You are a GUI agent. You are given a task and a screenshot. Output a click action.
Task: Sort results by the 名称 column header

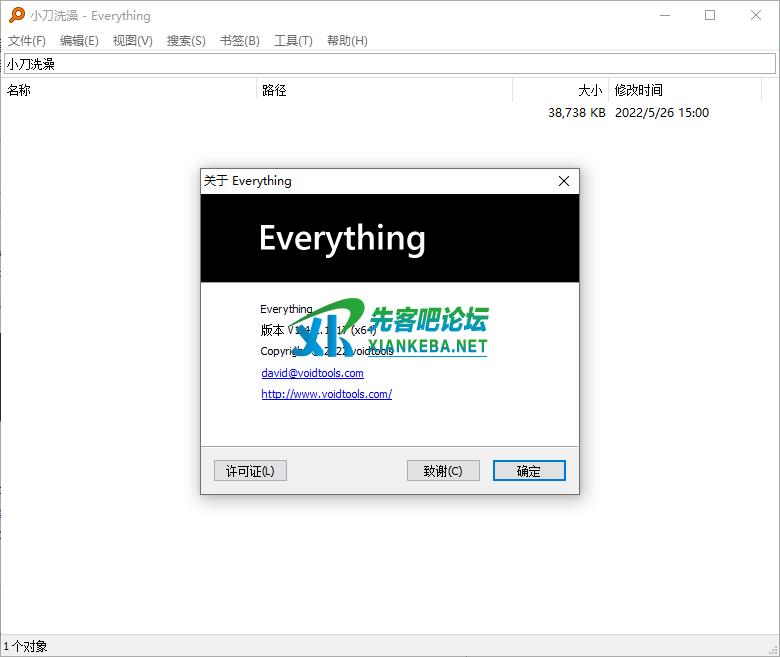128,90
